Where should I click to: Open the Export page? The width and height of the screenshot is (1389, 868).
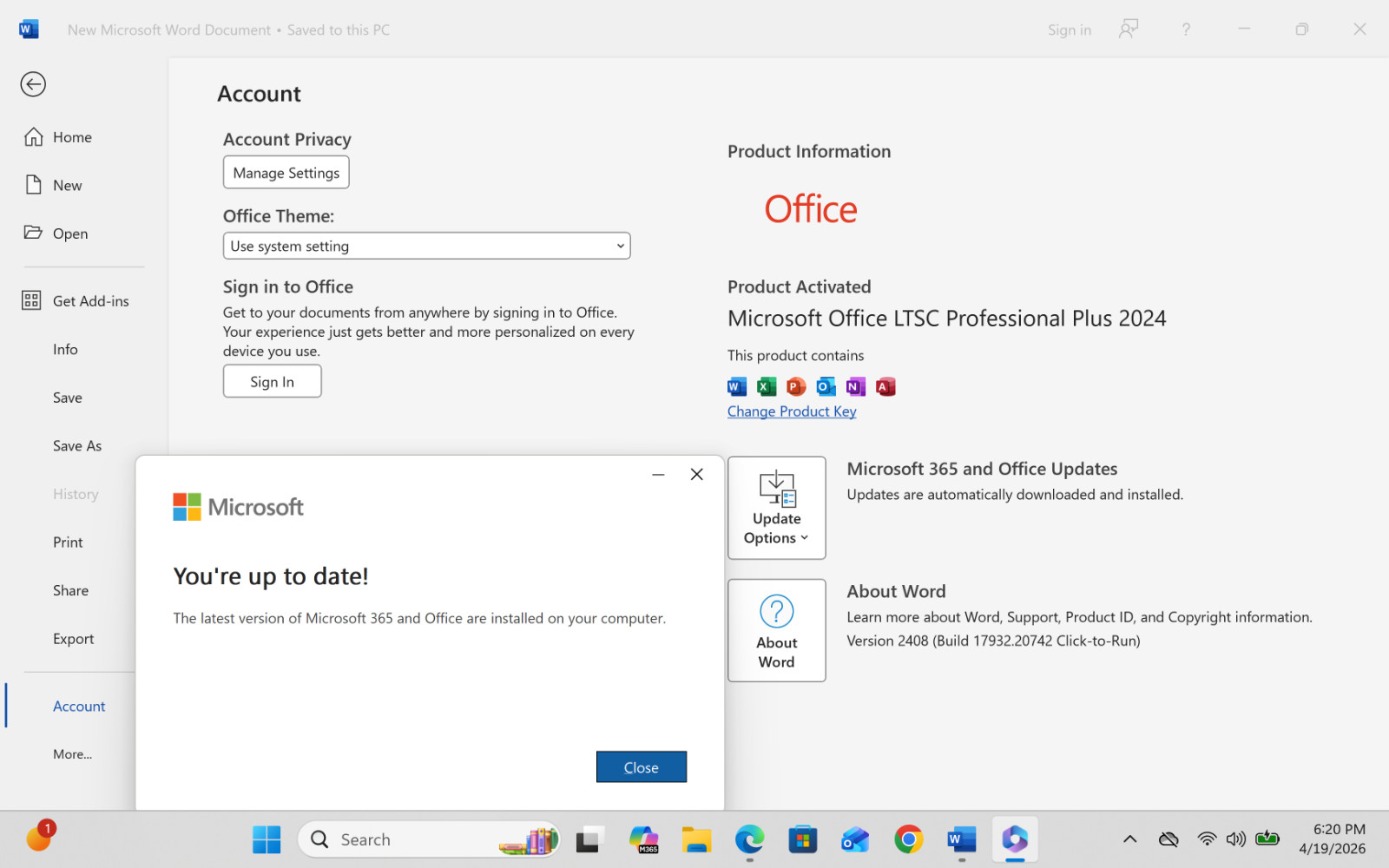73,639
